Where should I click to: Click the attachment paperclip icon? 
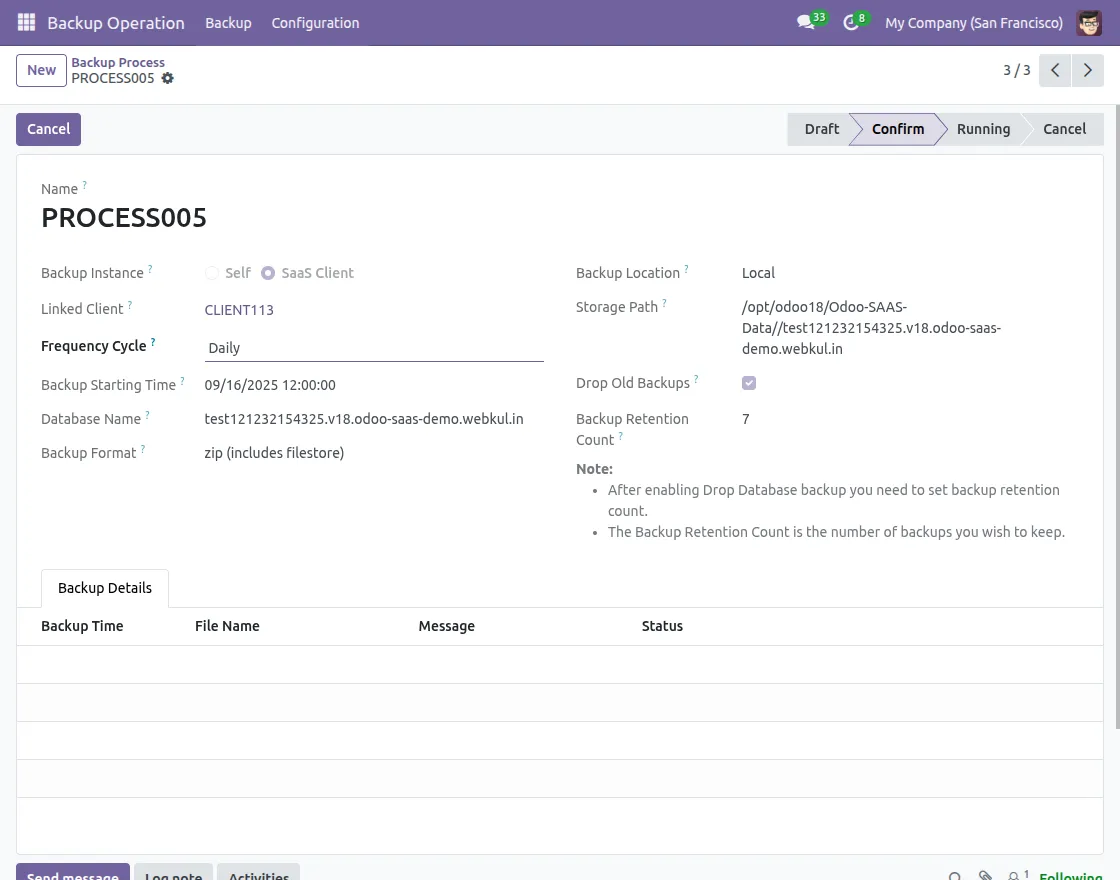[x=985, y=874]
